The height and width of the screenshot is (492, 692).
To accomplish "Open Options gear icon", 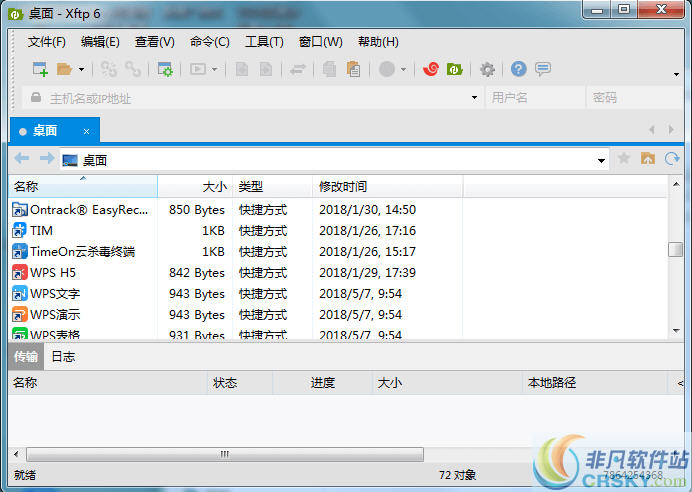I will click(x=487, y=69).
